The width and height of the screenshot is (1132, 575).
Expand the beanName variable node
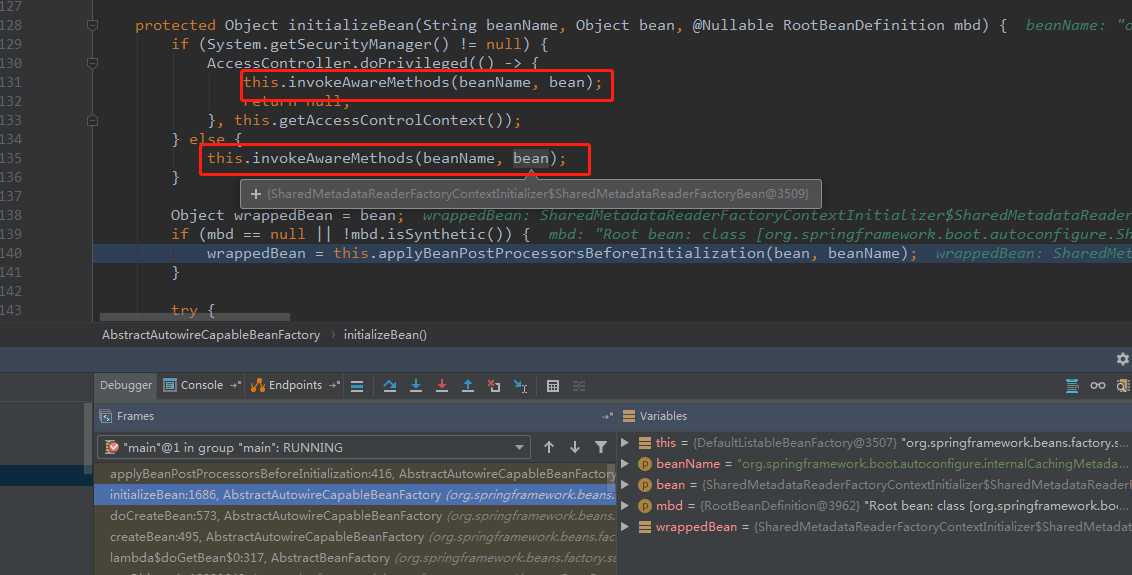tap(625, 464)
